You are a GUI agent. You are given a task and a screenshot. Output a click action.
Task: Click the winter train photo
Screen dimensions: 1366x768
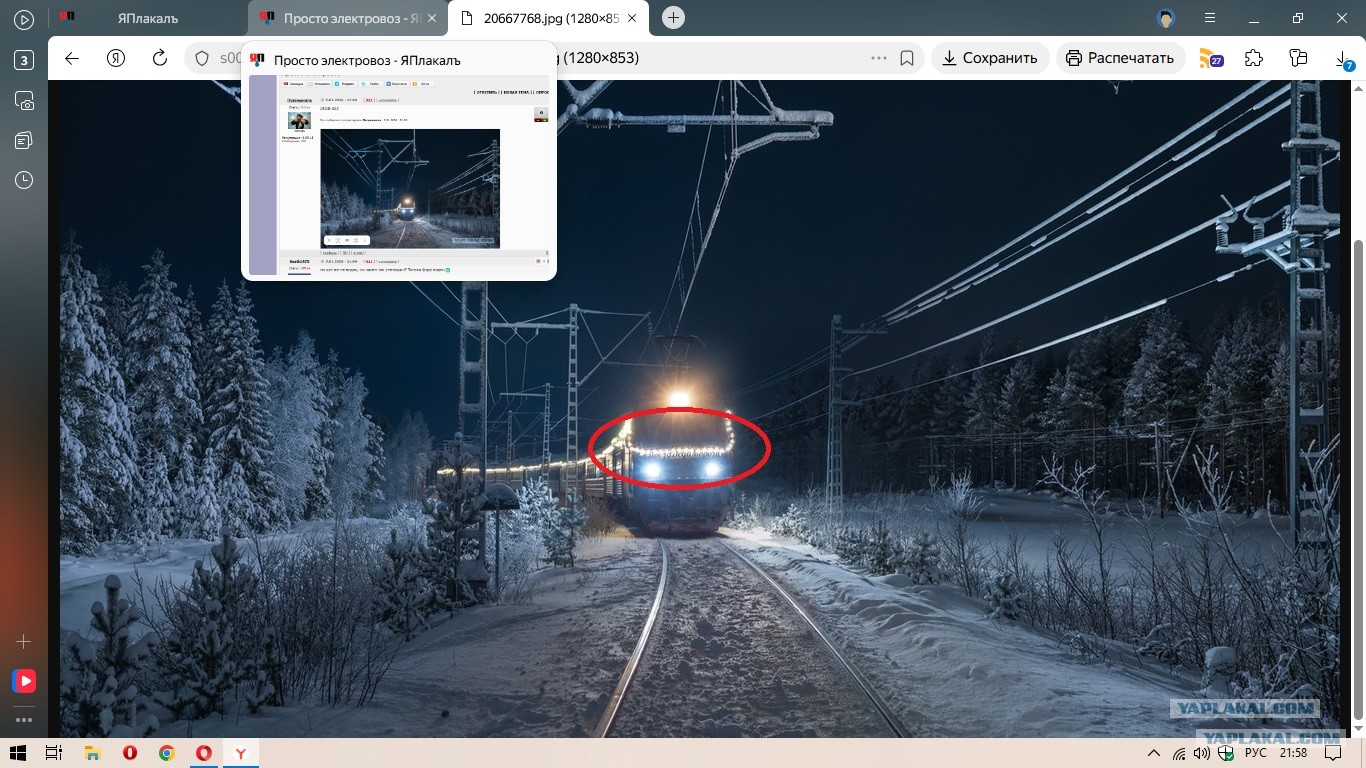point(700,409)
